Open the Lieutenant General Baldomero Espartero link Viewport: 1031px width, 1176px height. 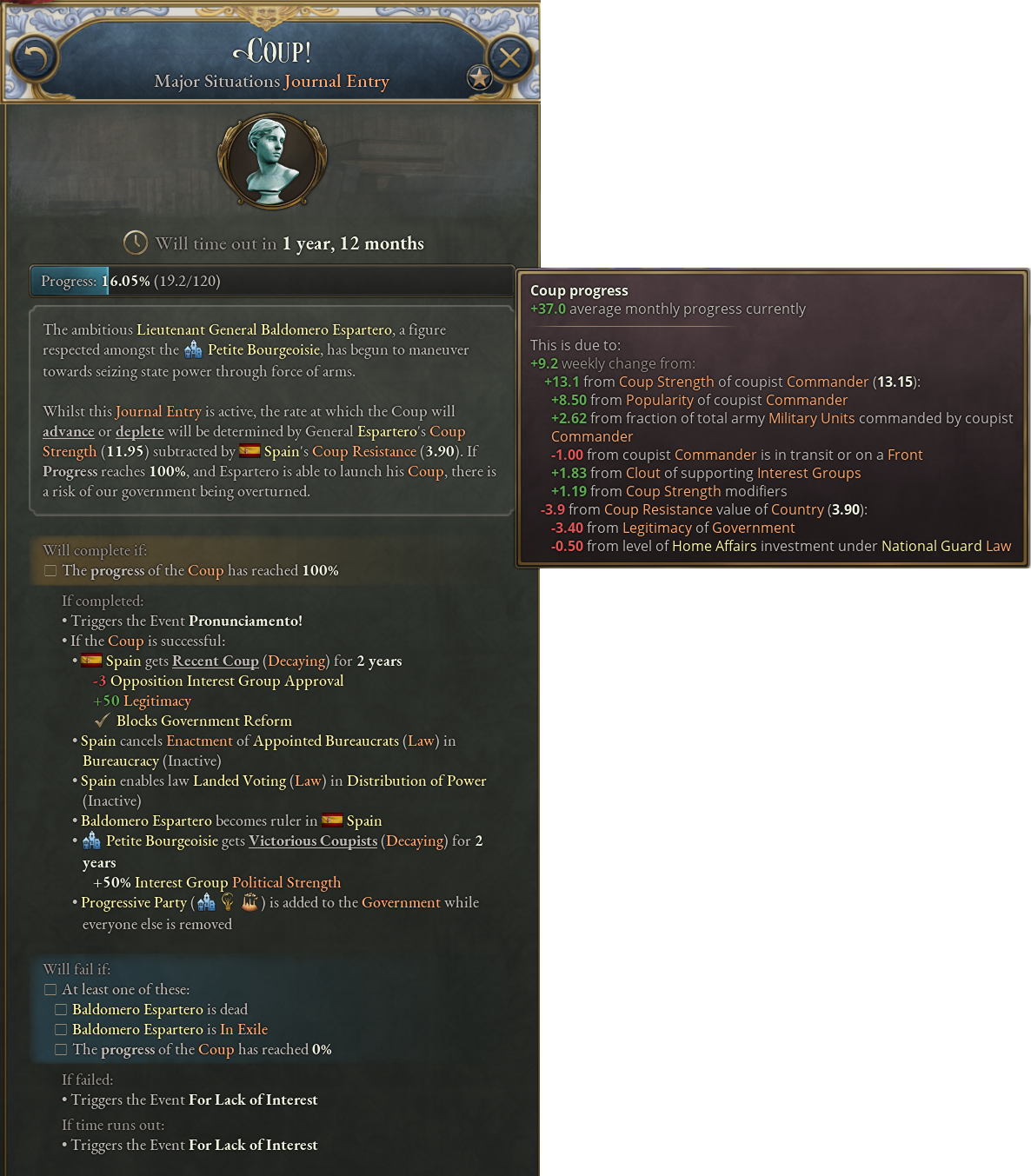pos(264,329)
